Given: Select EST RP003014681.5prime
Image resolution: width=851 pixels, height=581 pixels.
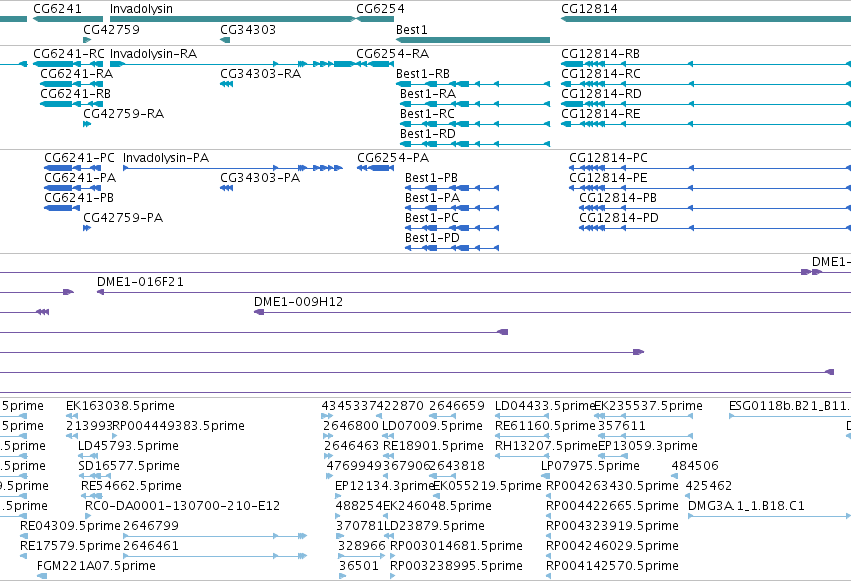Looking at the screenshot, I should tap(393, 556).
